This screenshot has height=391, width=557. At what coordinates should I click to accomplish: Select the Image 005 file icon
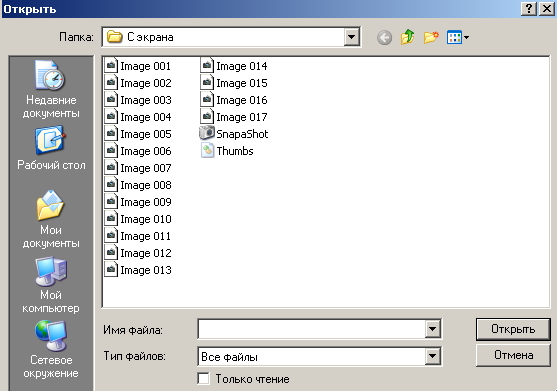click(x=111, y=134)
